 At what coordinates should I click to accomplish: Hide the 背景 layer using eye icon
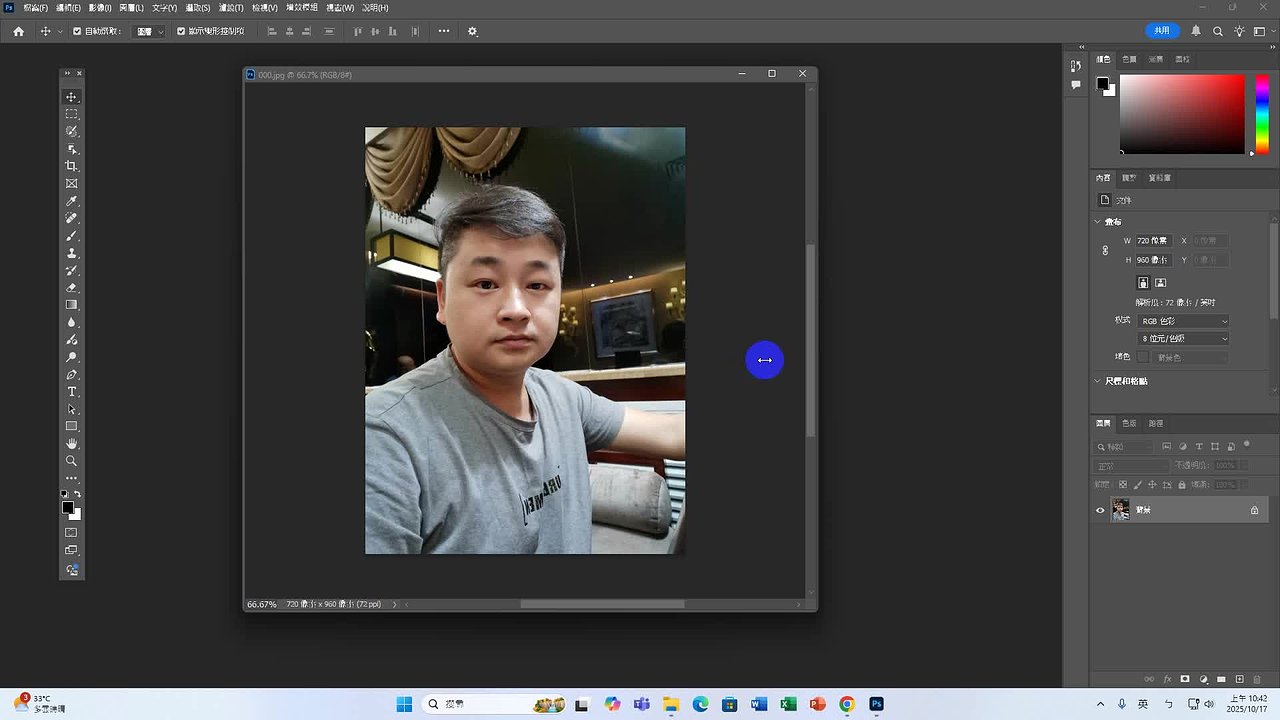tap(1100, 510)
